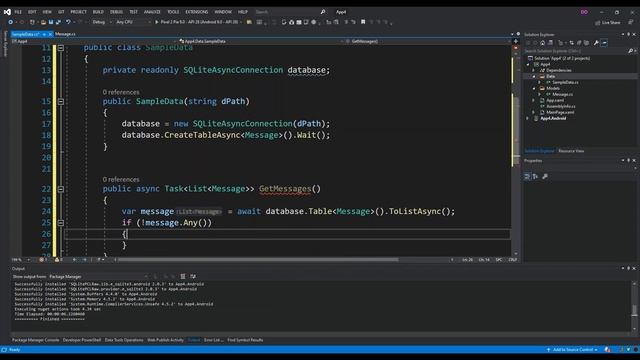Click Categorized icon in Properties panel
640x360 pixels.
click(527, 176)
